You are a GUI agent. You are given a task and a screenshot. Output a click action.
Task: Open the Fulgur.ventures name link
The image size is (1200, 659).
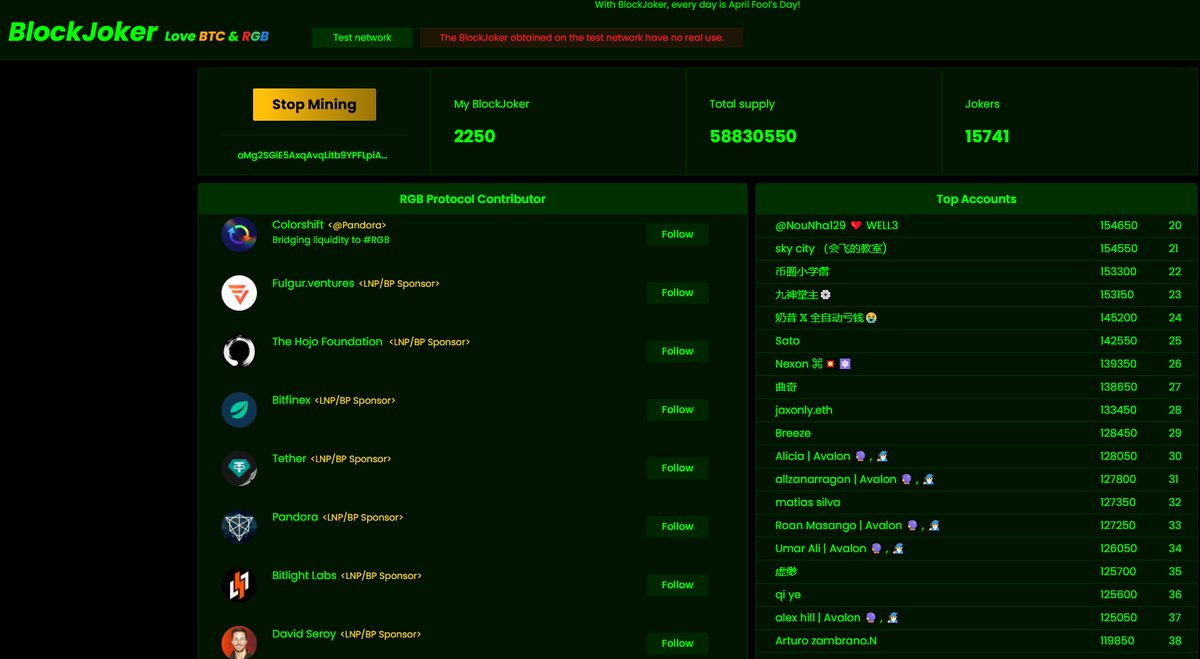(313, 283)
